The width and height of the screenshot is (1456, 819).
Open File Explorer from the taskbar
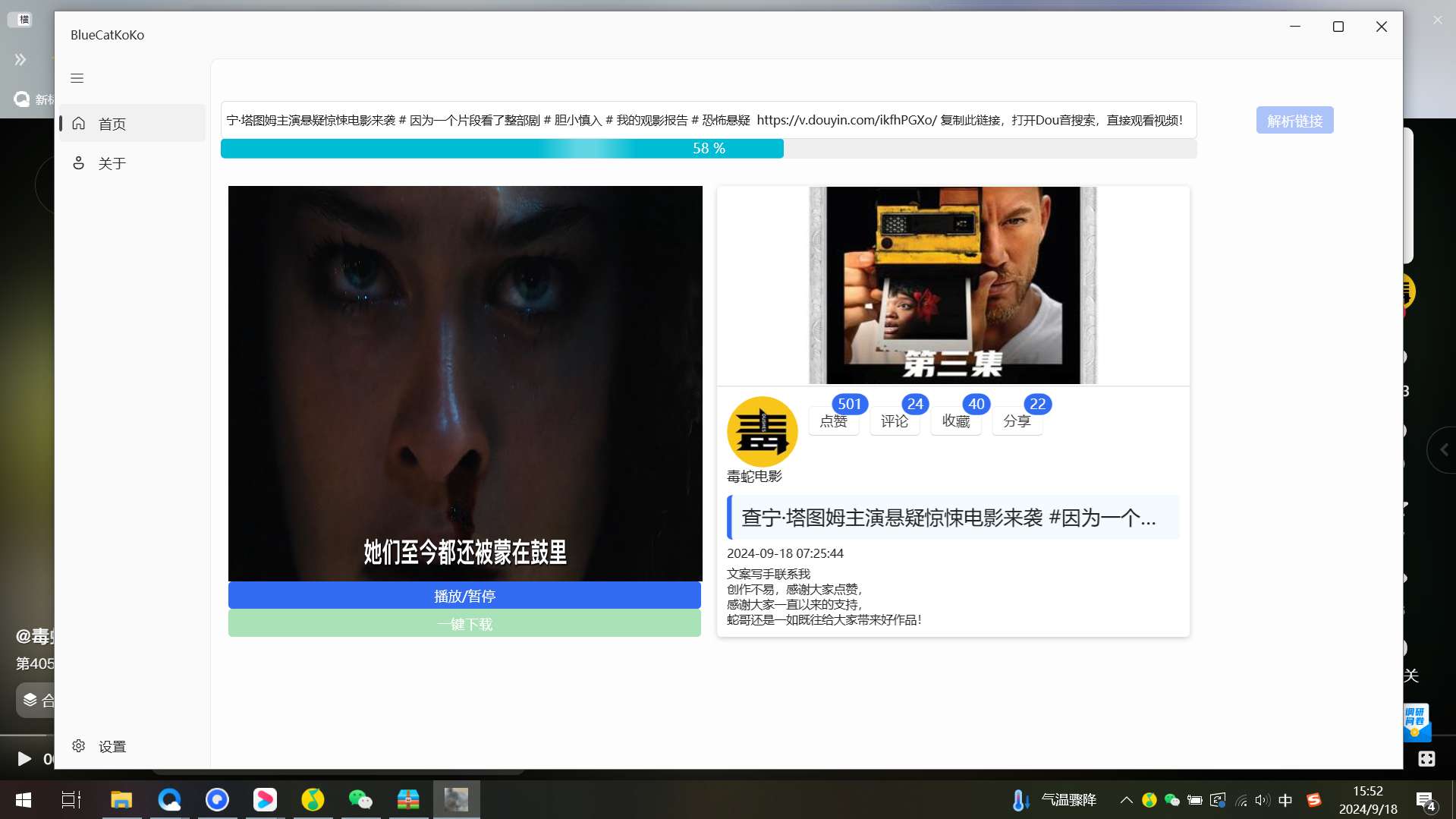(x=121, y=800)
